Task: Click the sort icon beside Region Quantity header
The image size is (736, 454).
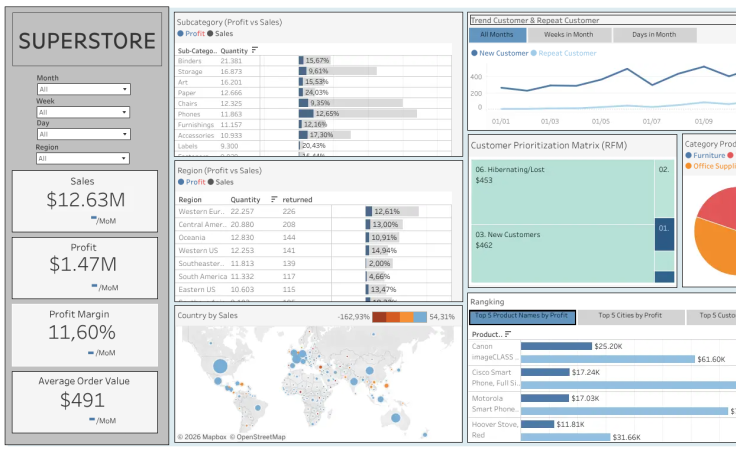Action: click(x=274, y=199)
